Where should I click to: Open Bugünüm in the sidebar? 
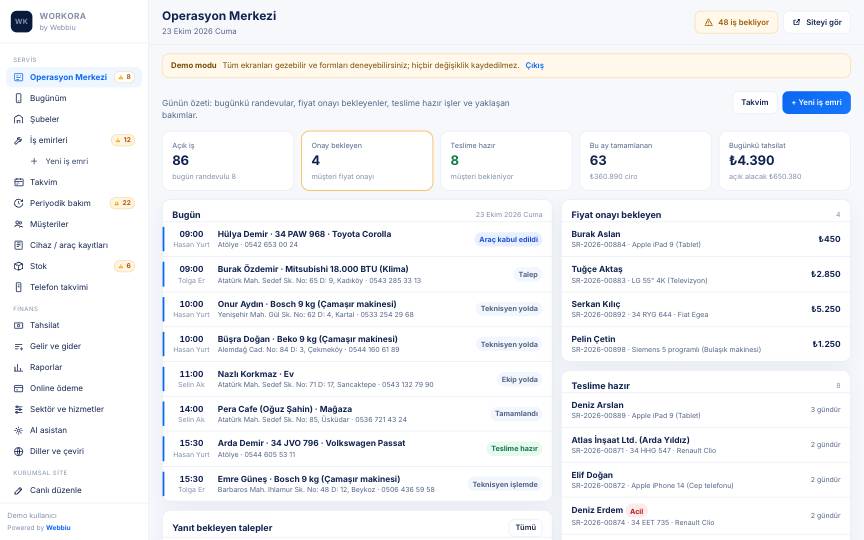(74, 98)
